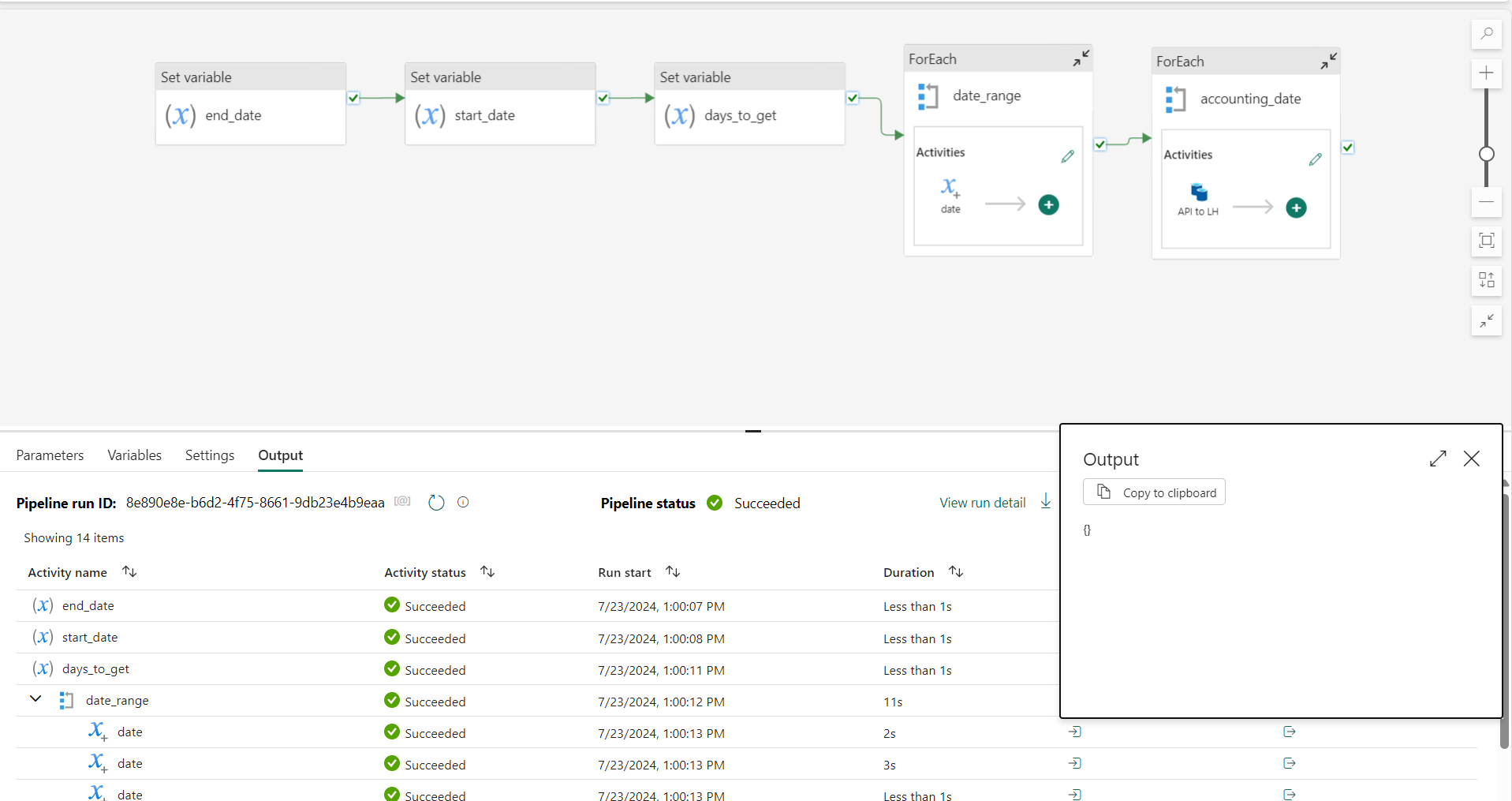Viewport: 1512px width, 801px height.
Task: Select the Output tab
Action: pos(281,455)
